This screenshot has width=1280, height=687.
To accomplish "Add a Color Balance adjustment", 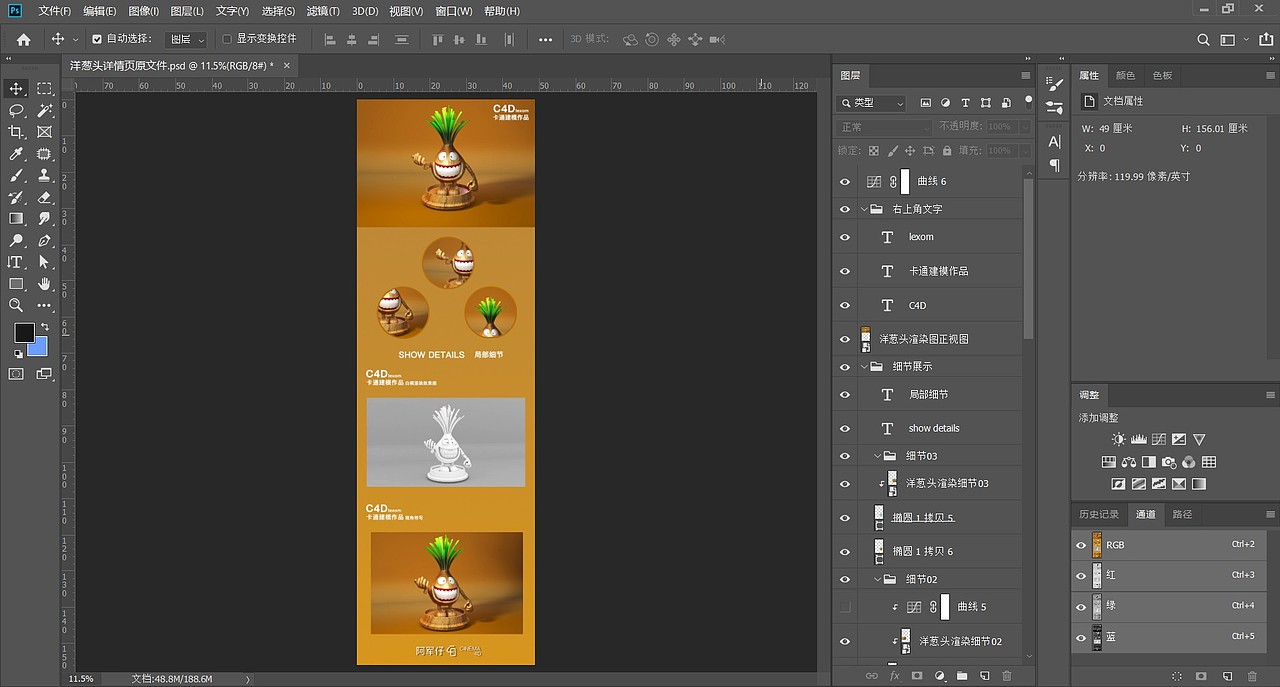I will tap(1129, 462).
